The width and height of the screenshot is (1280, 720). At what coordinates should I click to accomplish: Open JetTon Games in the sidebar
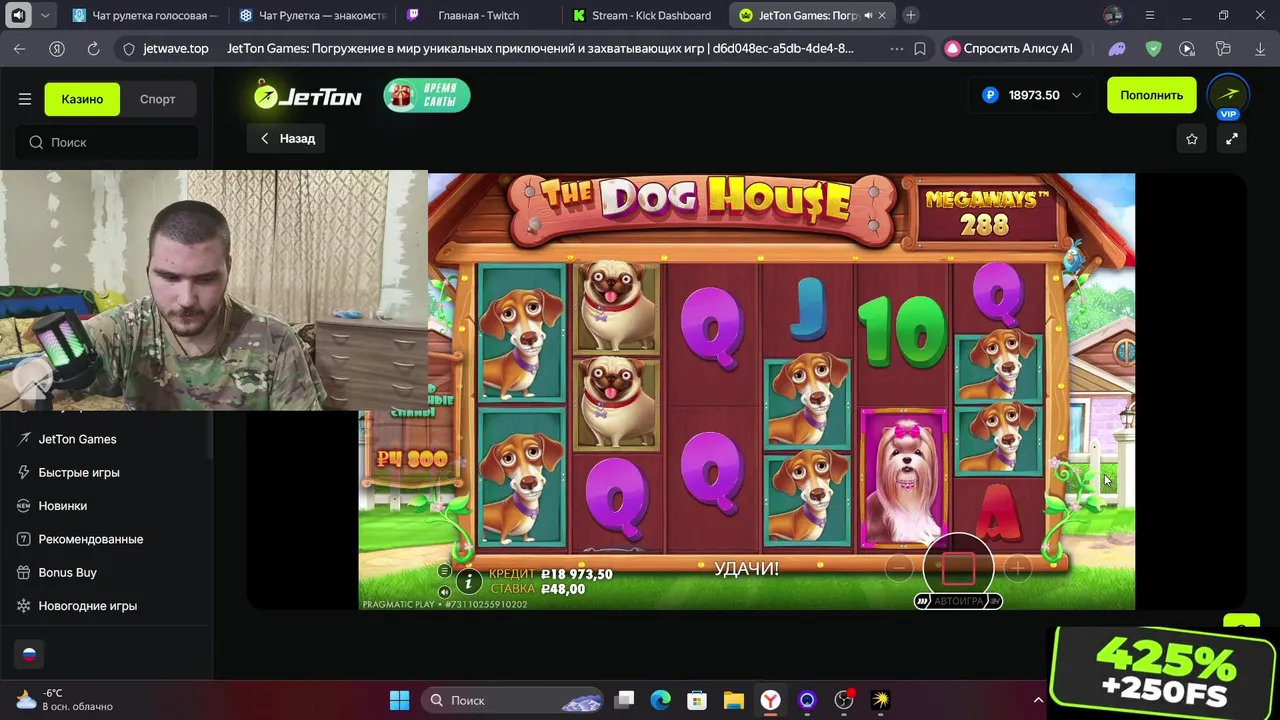click(x=77, y=439)
